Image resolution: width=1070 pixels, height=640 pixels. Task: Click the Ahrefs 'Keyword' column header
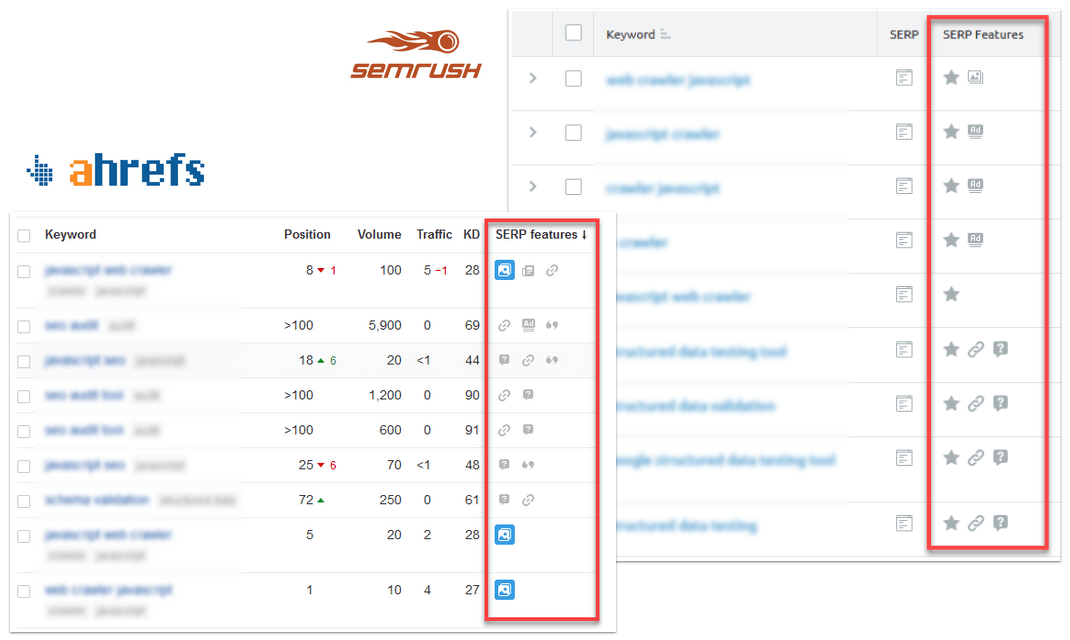tap(70, 234)
